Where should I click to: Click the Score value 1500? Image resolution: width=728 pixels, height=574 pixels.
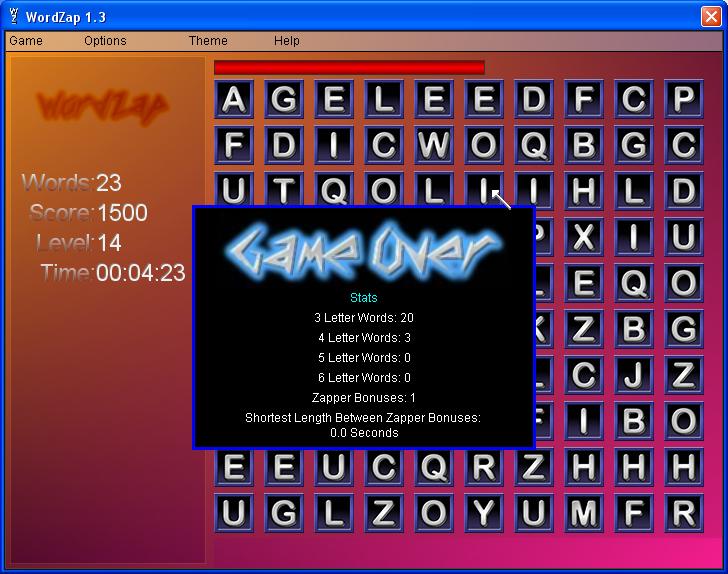123,213
